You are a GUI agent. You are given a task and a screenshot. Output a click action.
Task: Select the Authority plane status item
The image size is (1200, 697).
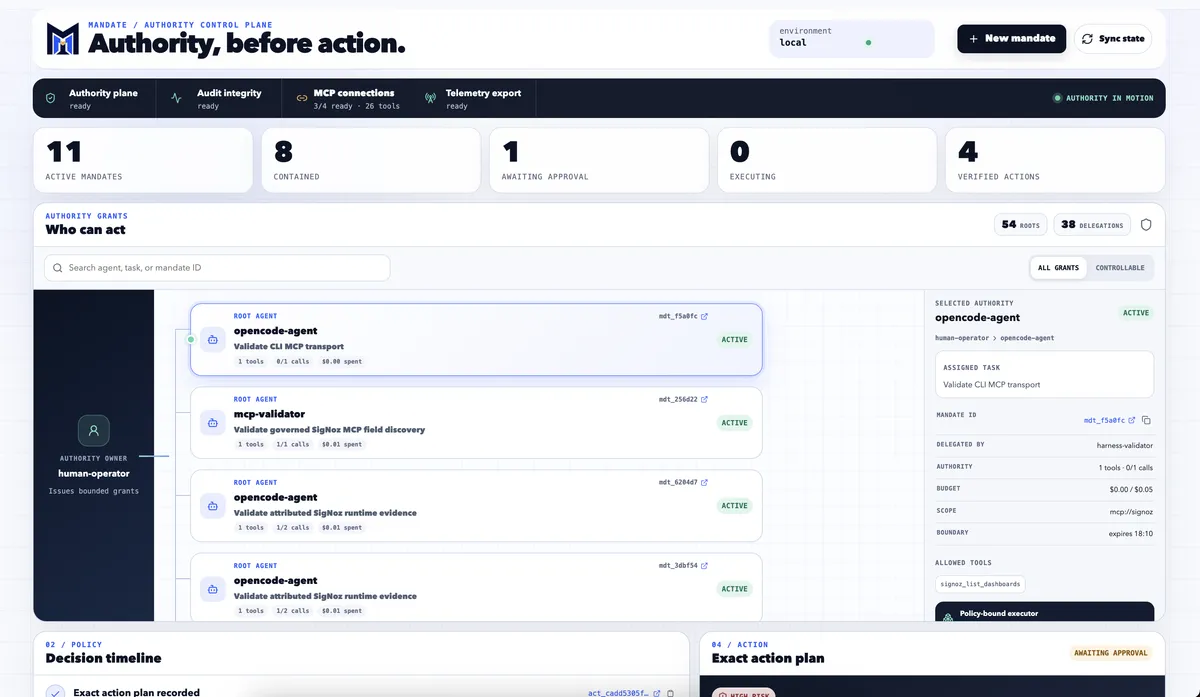pos(95,98)
